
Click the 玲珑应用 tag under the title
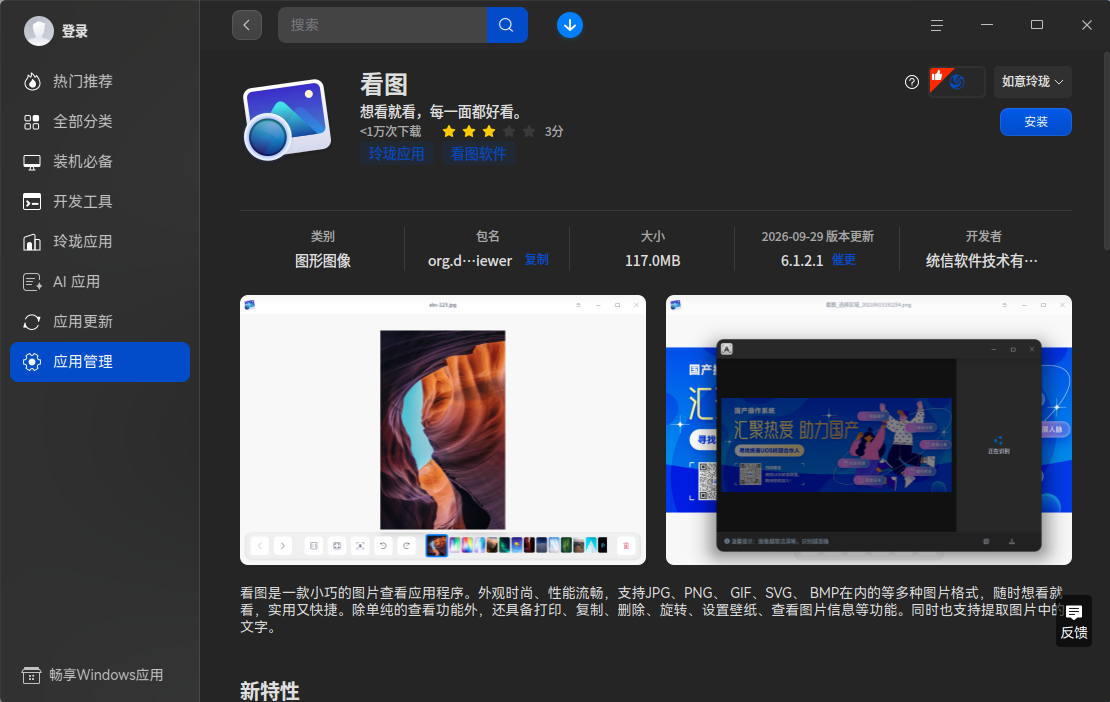(396, 154)
